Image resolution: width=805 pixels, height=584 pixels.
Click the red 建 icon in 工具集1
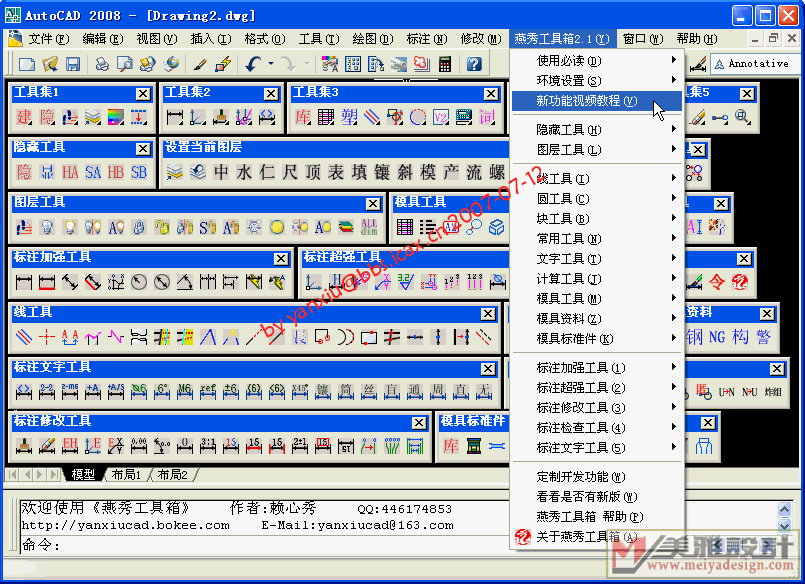(24, 117)
